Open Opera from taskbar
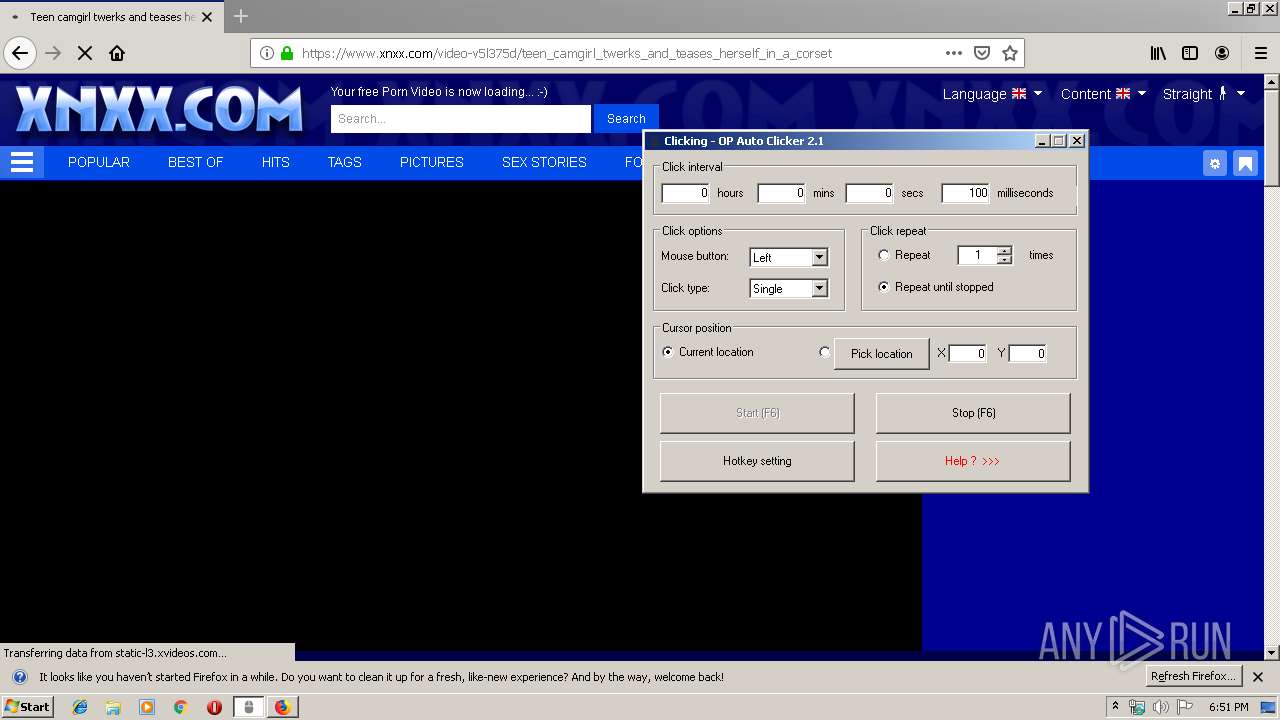The height and width of the screenshot is (720, 1280). (214, 707)
